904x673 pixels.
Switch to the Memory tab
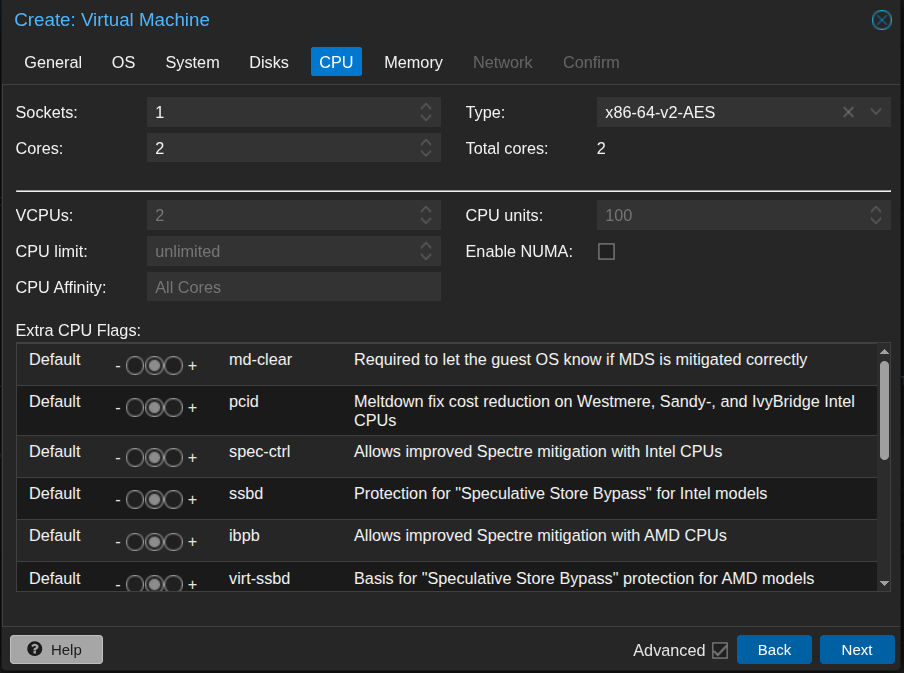[x=413, y=62]
